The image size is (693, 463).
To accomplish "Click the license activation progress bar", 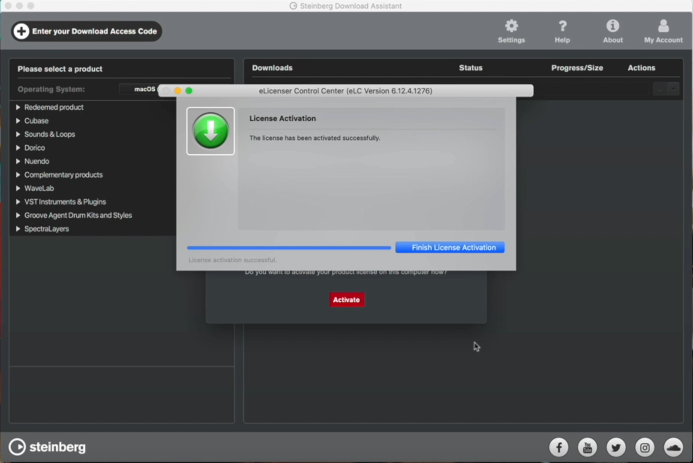I will (289, 248).
